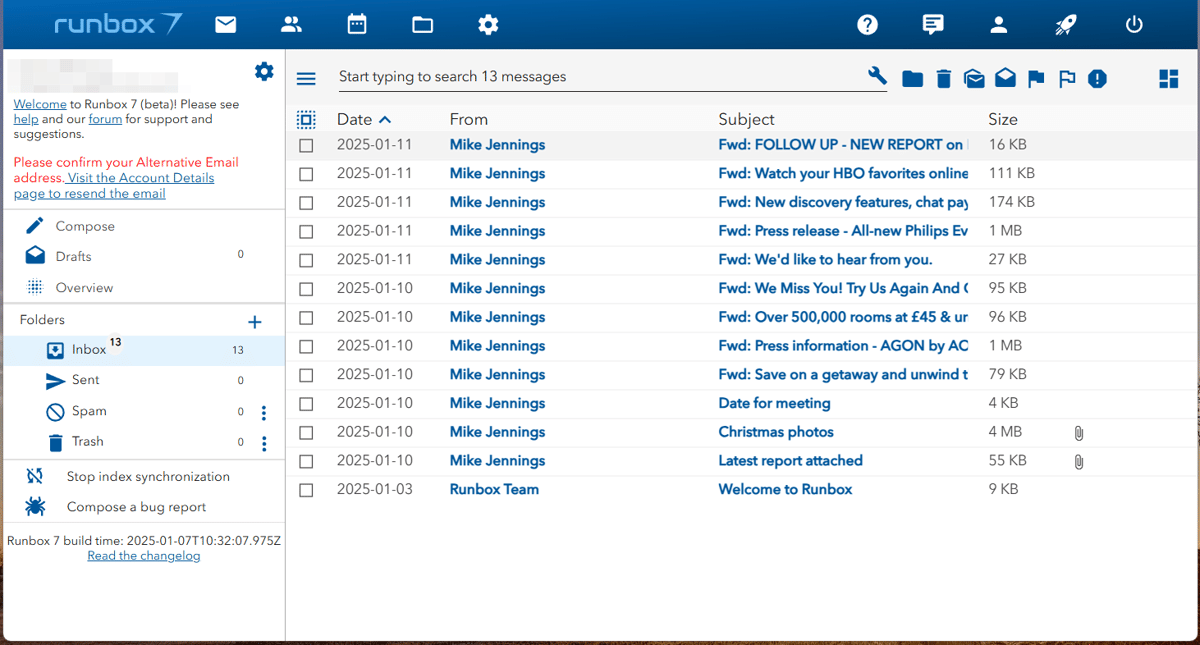Open the Calendar icon in top bar
1200x645 pixels.
point(357,25)
